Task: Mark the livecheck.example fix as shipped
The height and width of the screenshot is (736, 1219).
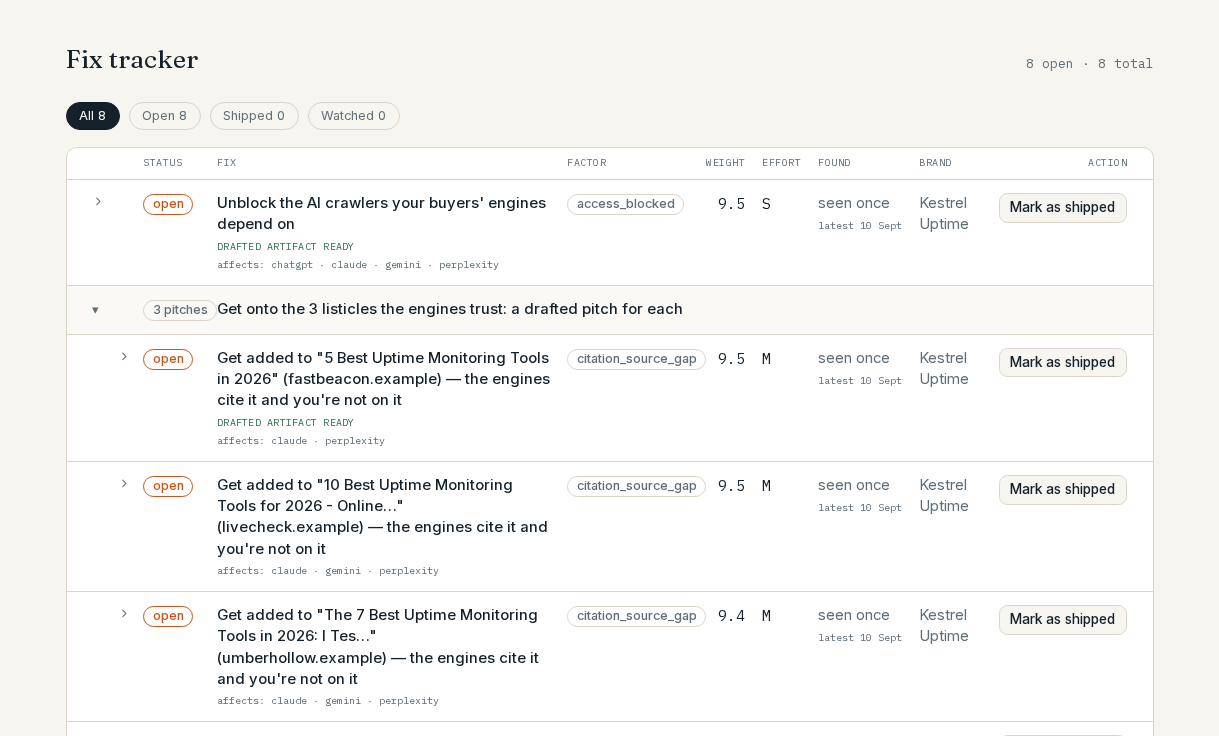Action: [x=1062, y=490]
